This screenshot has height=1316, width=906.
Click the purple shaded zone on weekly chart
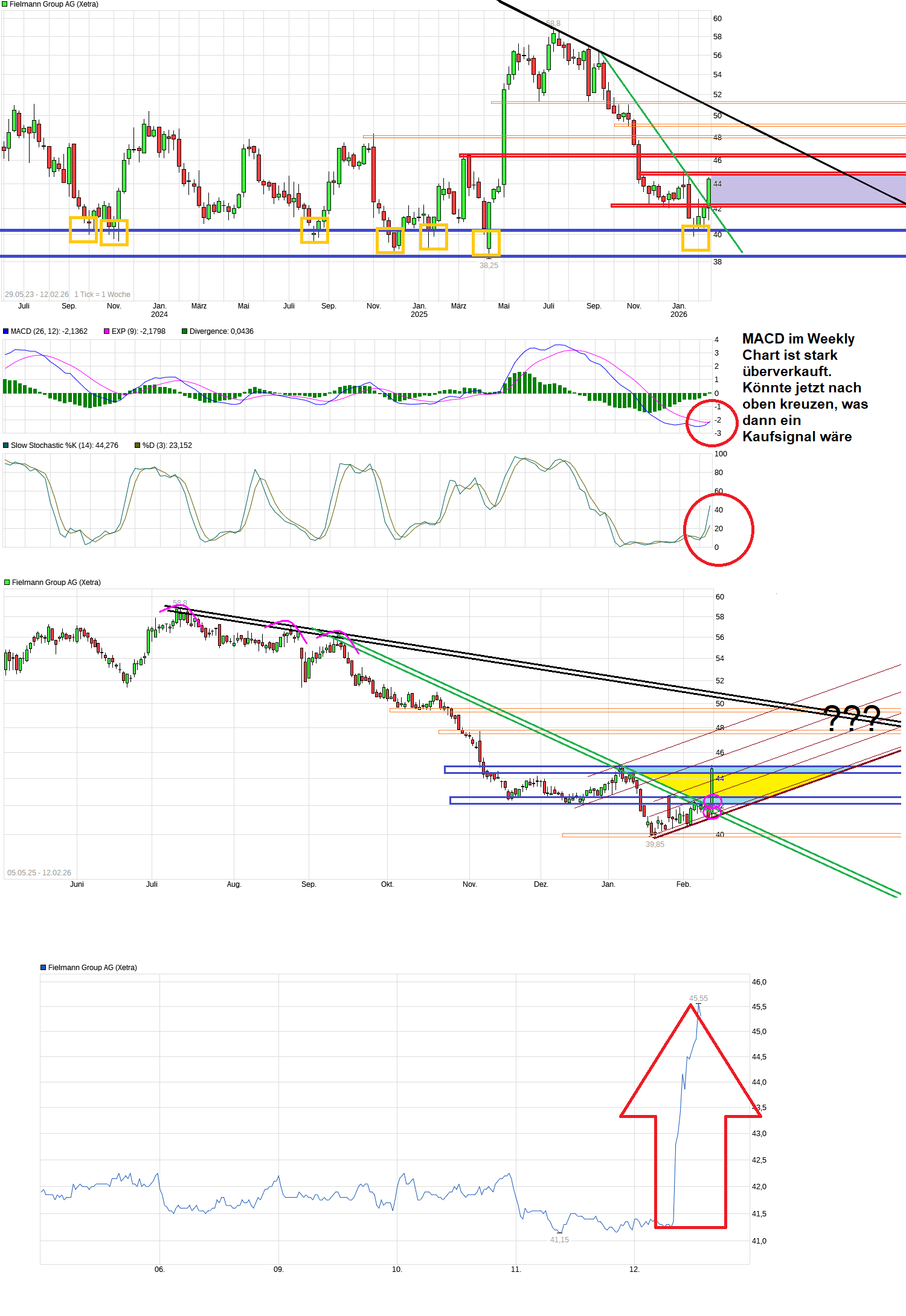(x=803, y=190)
